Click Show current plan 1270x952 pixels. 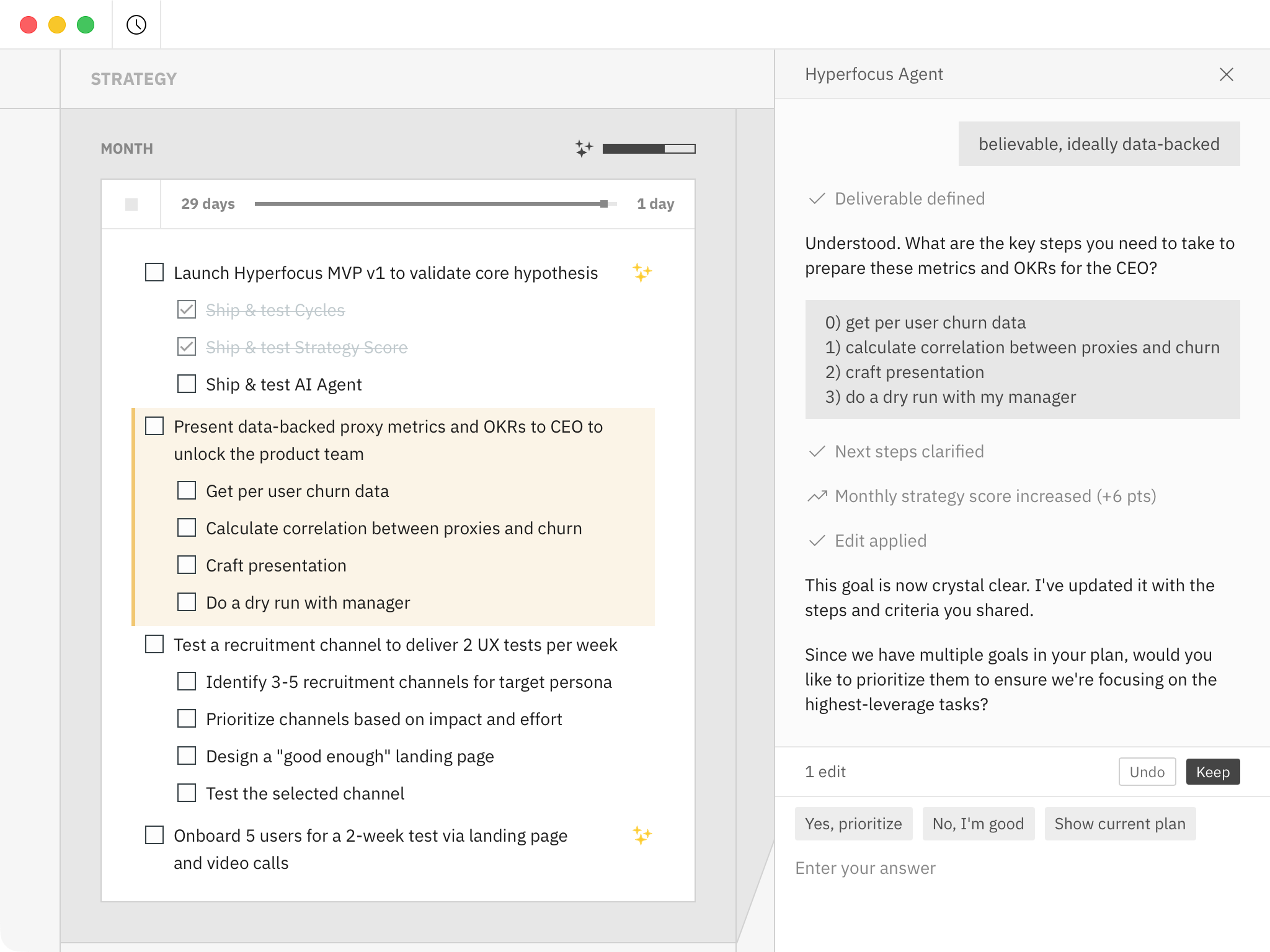click(1120, 824)
